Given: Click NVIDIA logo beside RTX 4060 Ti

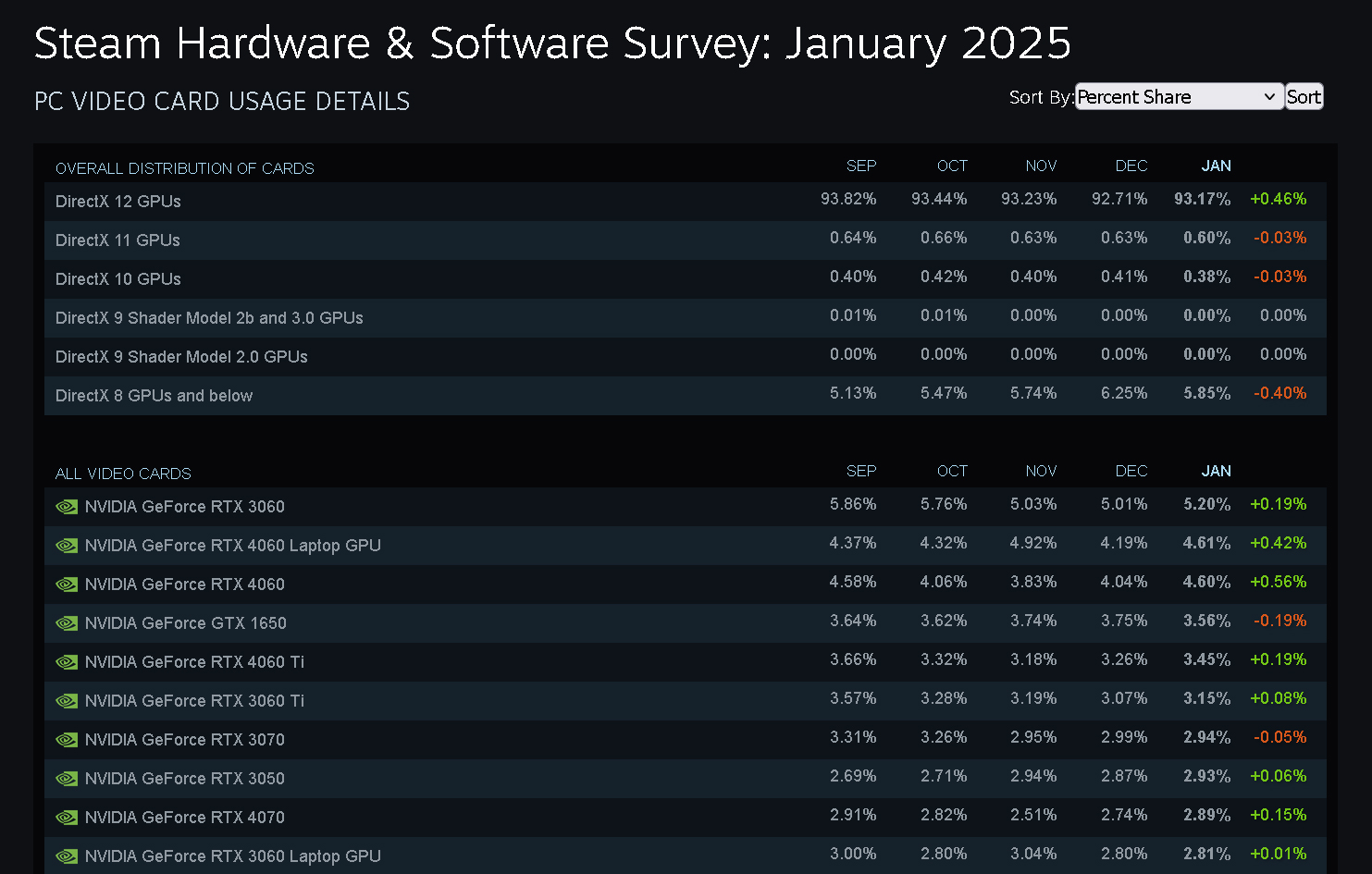Looking at the screenshot, I should coord(67,662).
